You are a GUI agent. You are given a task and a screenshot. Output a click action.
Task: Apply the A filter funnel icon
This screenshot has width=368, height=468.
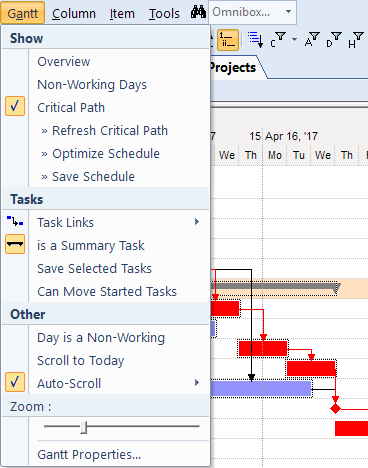point(312,40)
